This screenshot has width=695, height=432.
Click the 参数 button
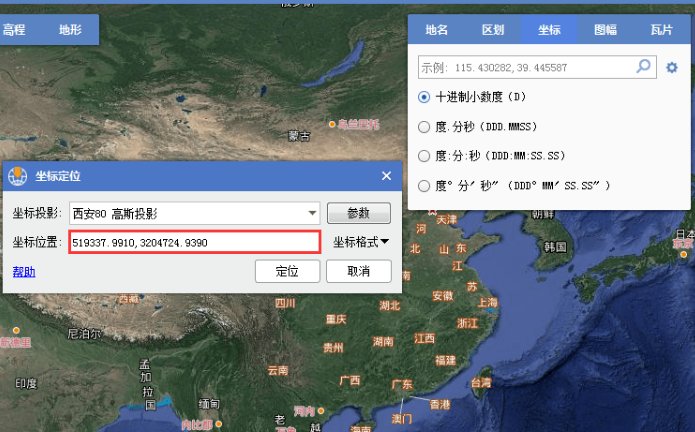tap(359, 213)
